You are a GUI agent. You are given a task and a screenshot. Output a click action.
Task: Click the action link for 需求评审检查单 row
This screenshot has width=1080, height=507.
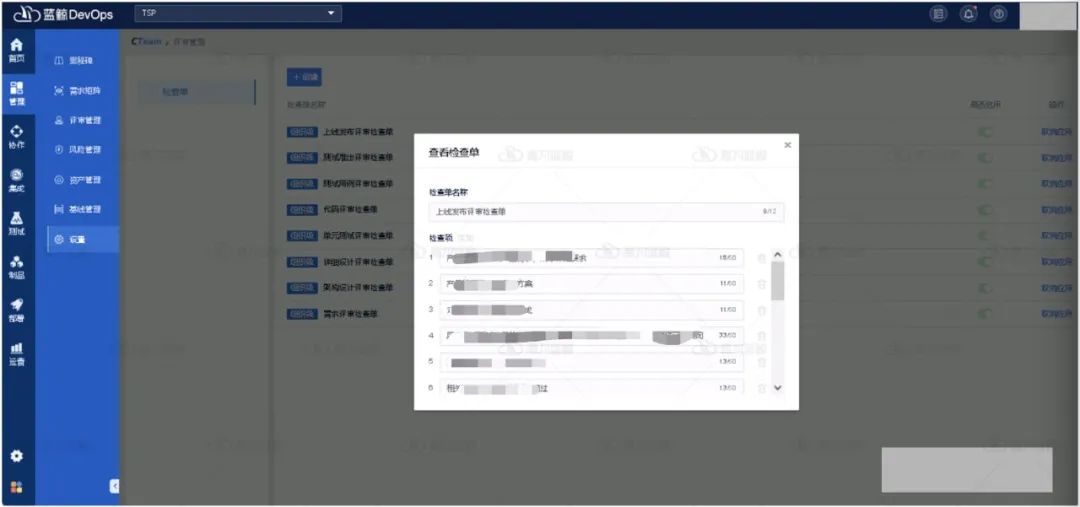point(1057,313)
